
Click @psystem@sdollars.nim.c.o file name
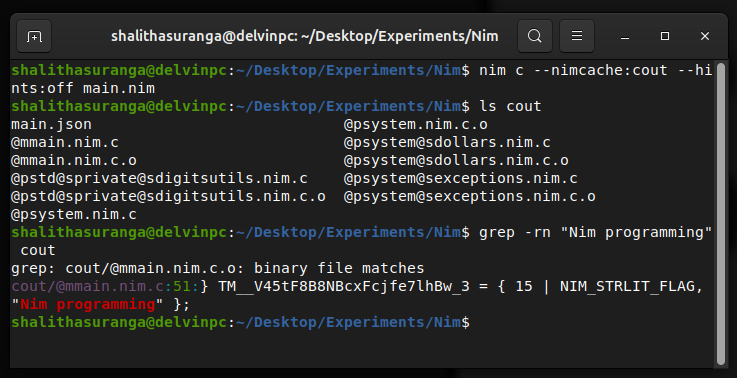[456, 160]
